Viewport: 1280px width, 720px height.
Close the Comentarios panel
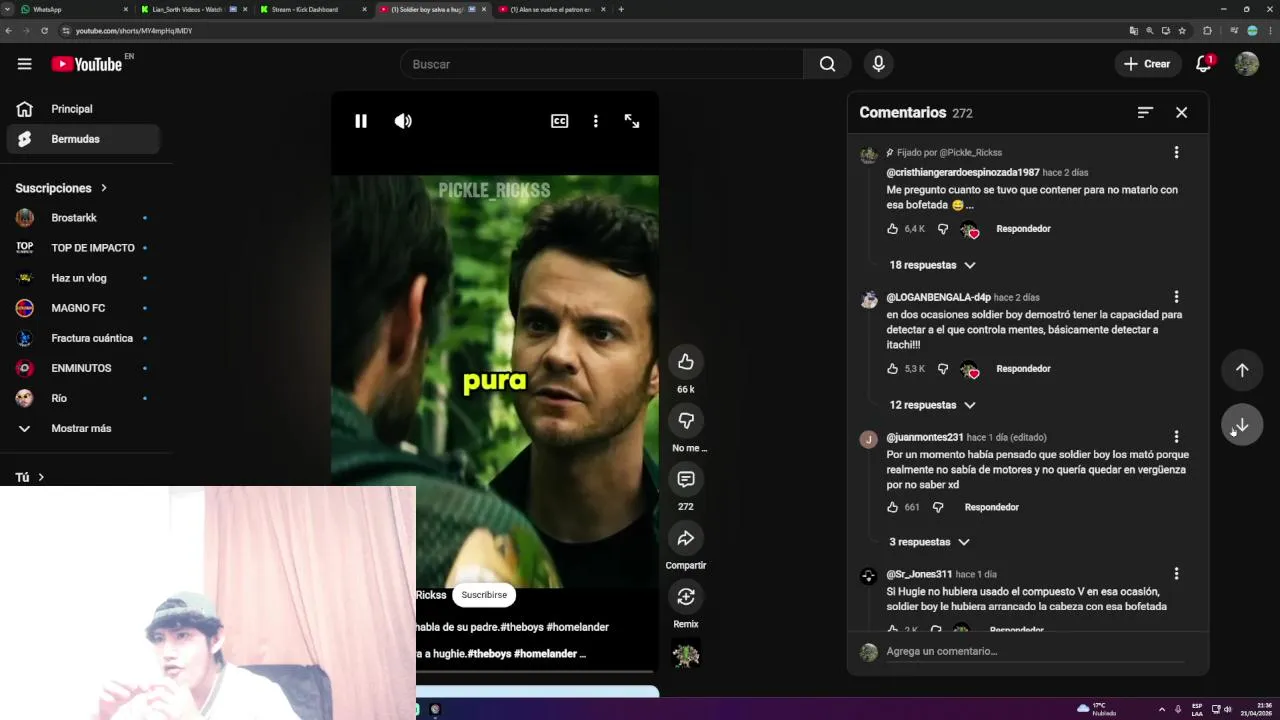point(1181,113)
